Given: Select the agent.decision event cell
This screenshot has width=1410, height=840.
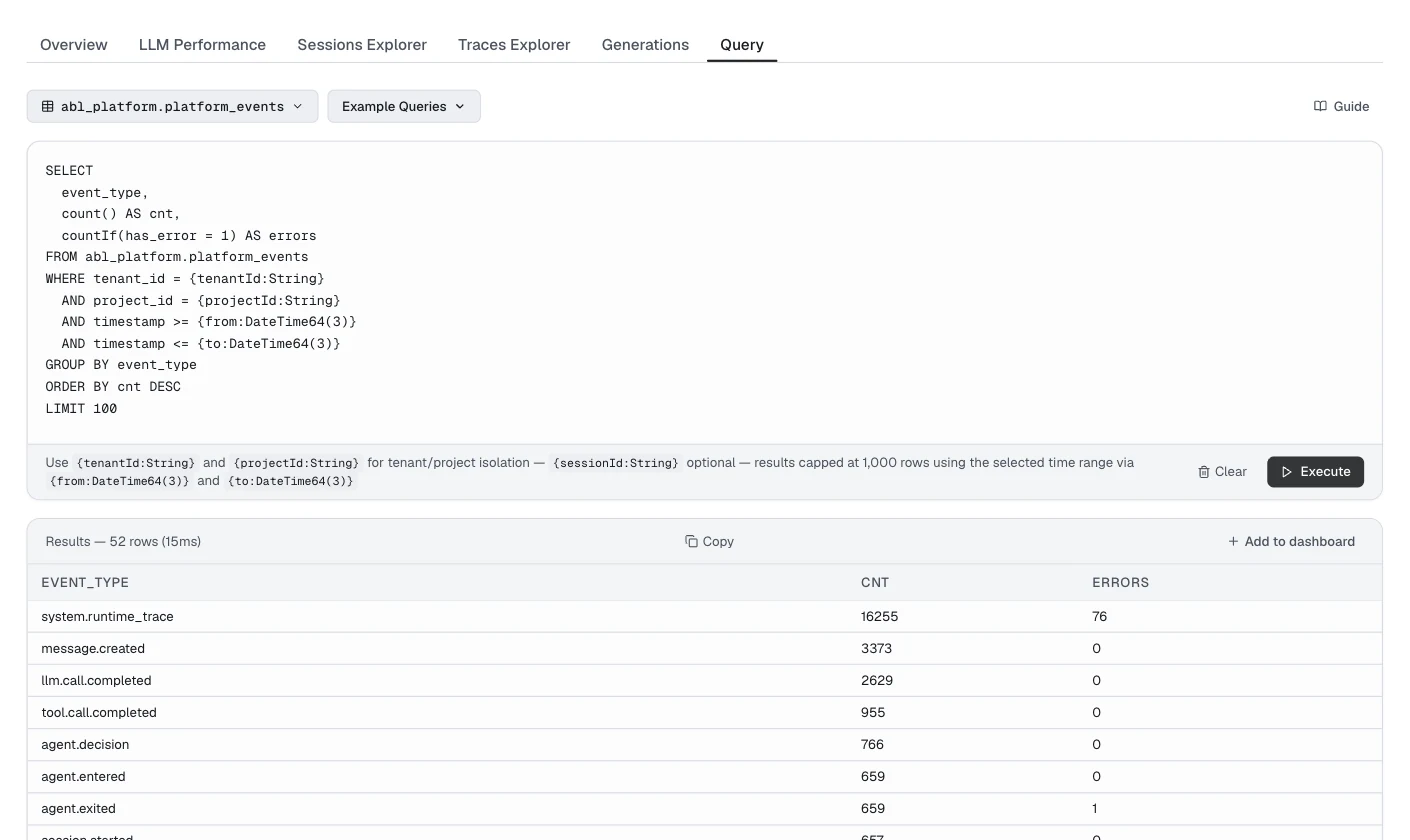Looking at the screenshot, I should pos(85,745).
